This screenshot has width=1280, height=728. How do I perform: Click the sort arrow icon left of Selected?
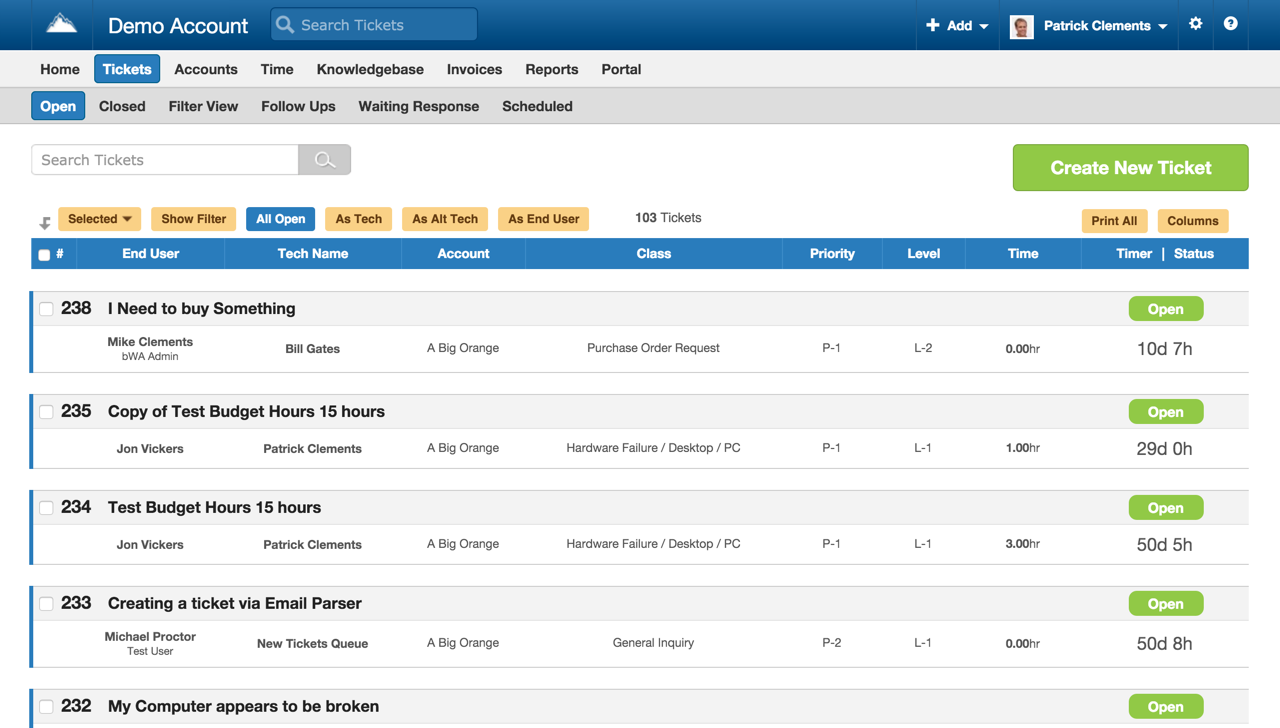45,222
